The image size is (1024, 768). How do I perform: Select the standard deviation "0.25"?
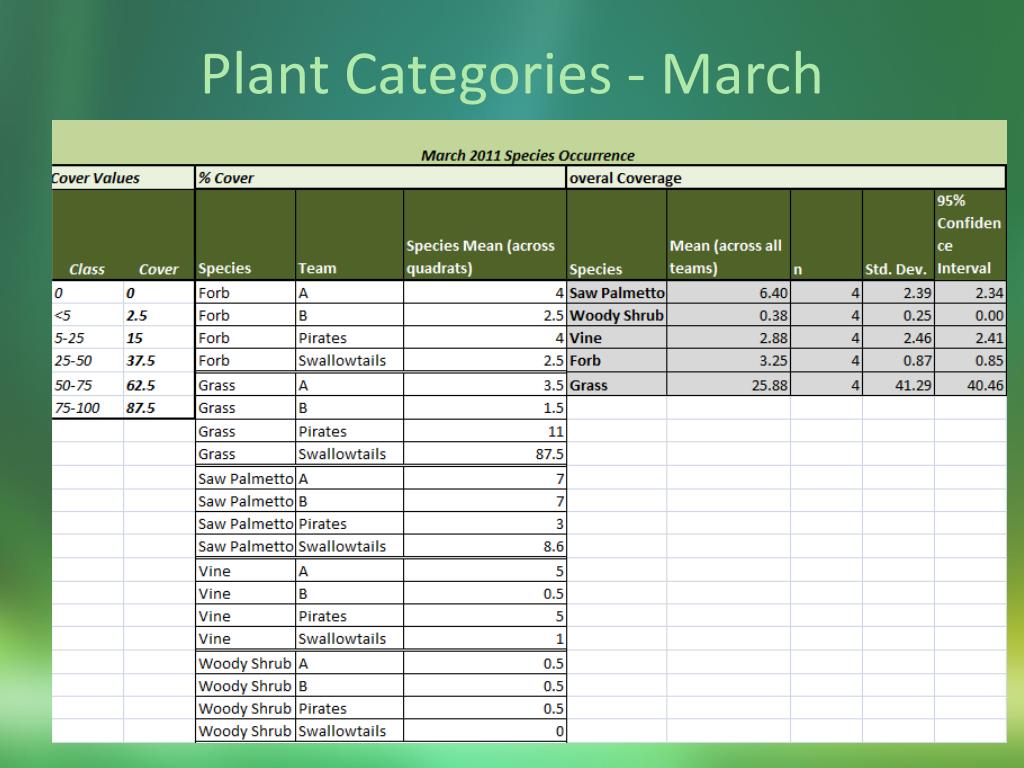click(x=917, y=315)
